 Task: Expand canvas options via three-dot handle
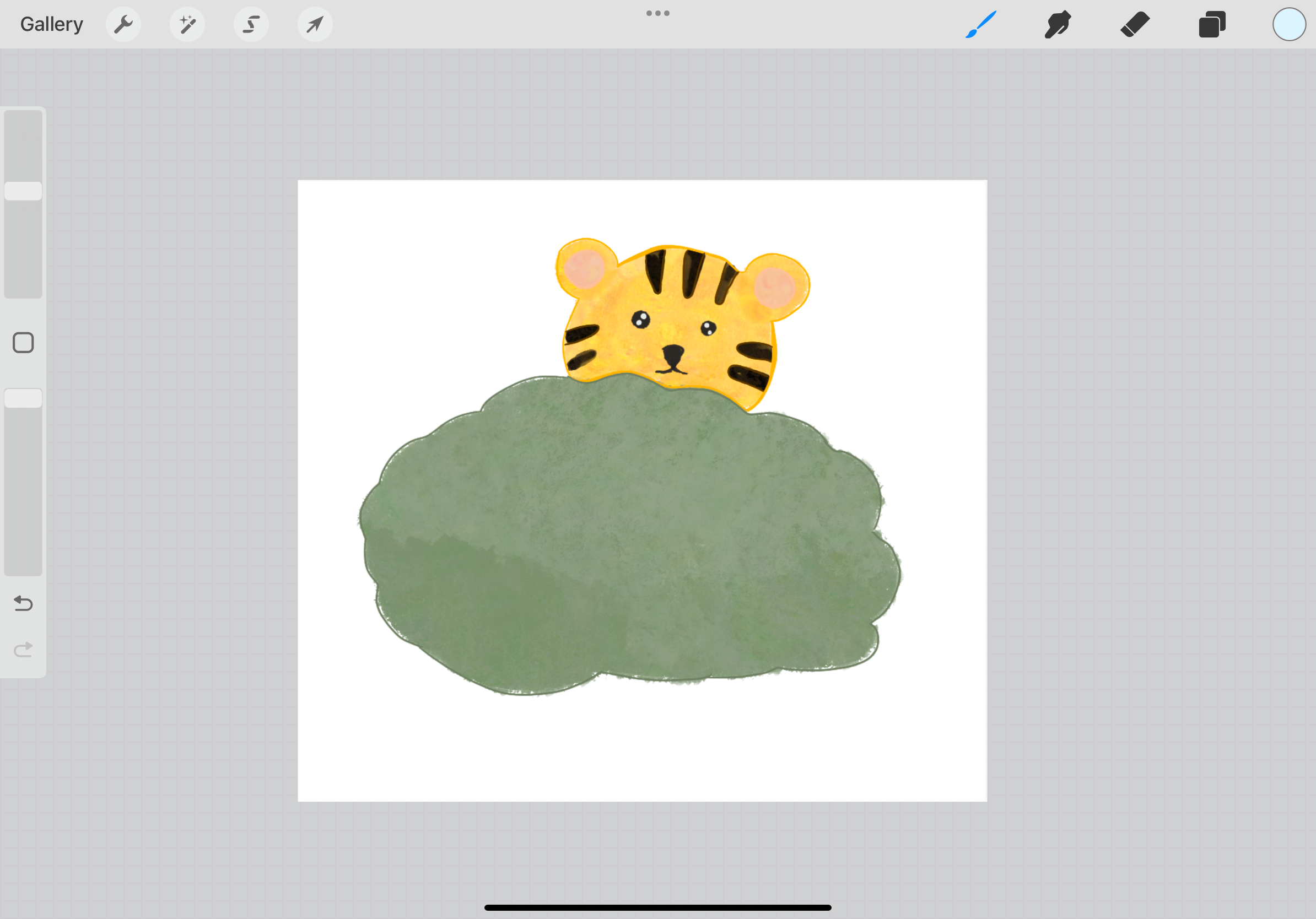(x=657, y=13)
